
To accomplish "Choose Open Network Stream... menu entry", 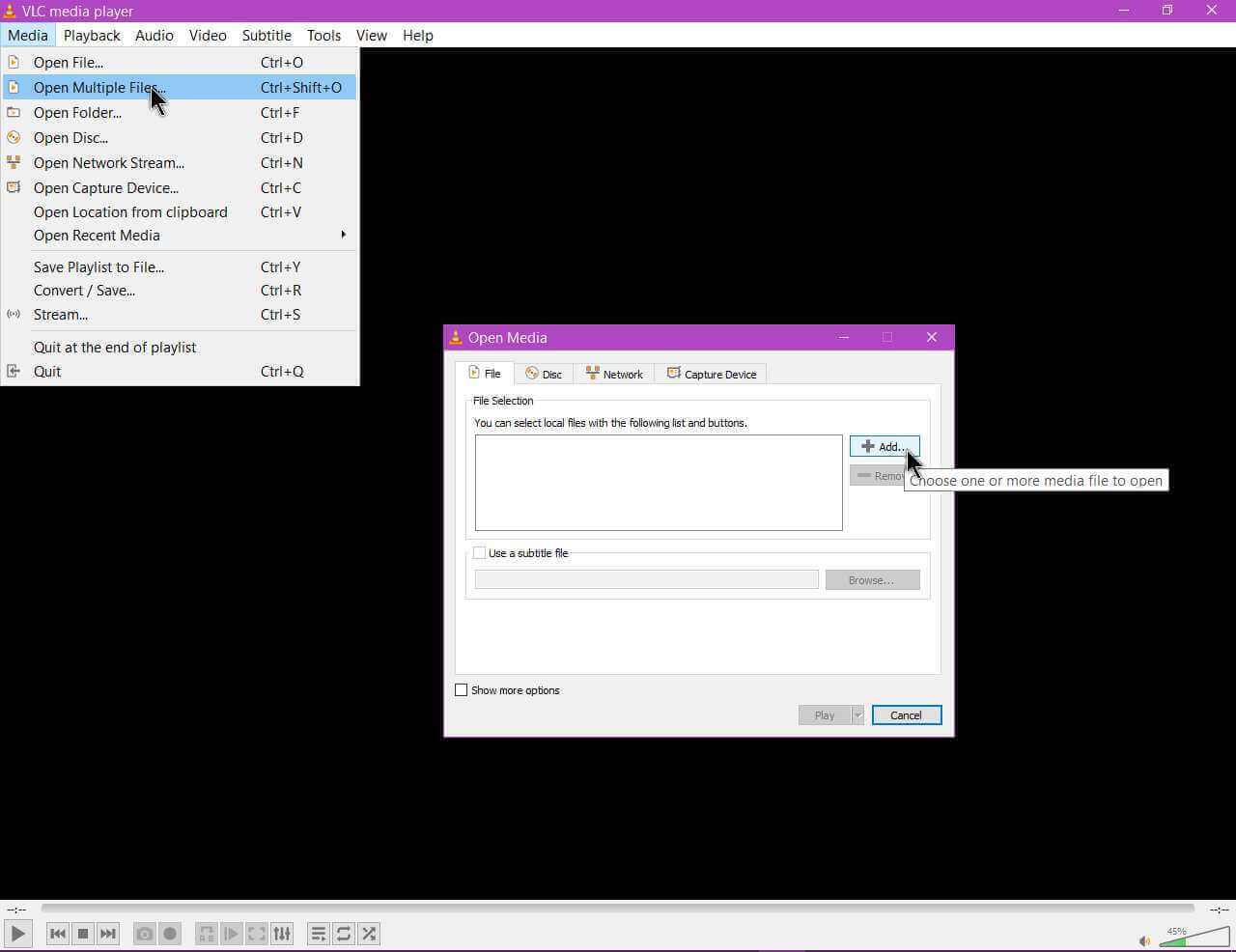I will (180, 162).
